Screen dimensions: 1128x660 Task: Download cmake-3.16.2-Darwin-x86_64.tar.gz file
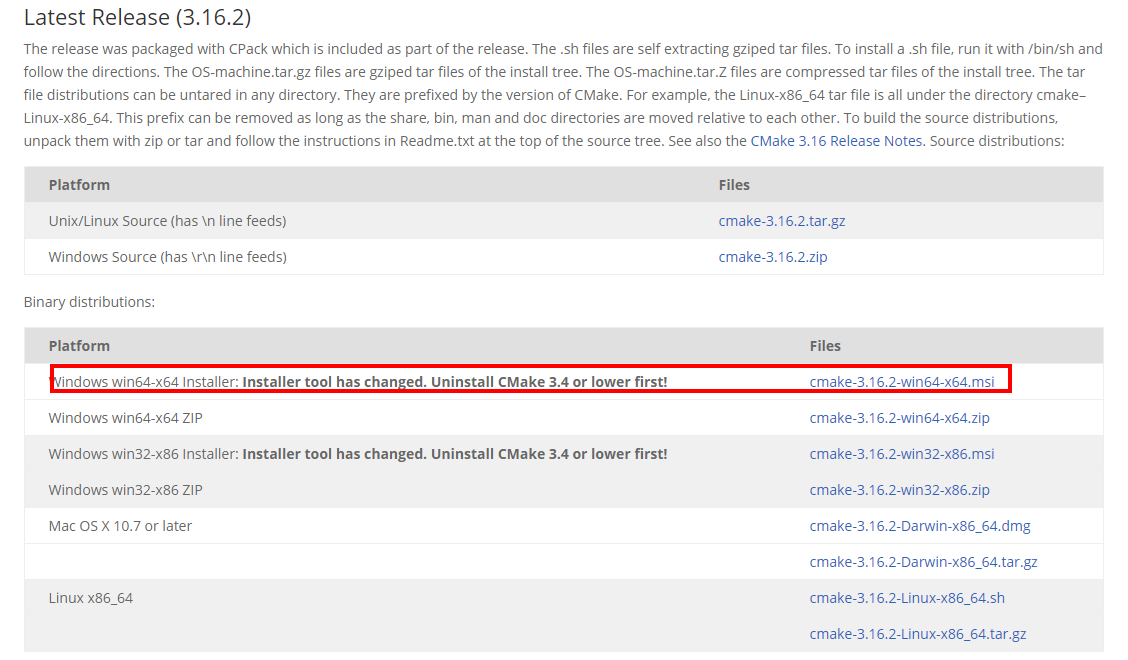tap(923, 562)
